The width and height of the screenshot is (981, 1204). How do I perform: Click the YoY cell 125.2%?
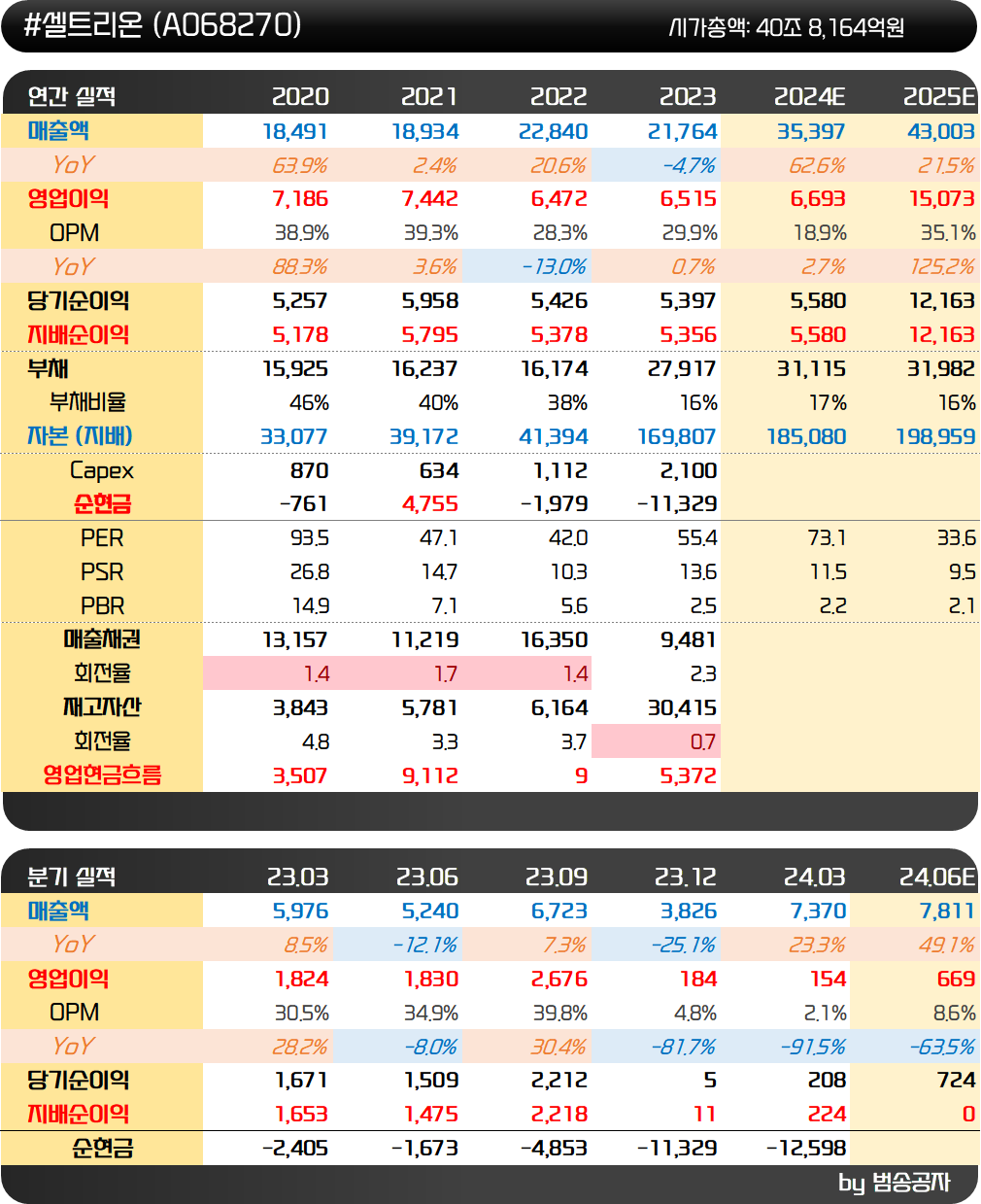942,267
